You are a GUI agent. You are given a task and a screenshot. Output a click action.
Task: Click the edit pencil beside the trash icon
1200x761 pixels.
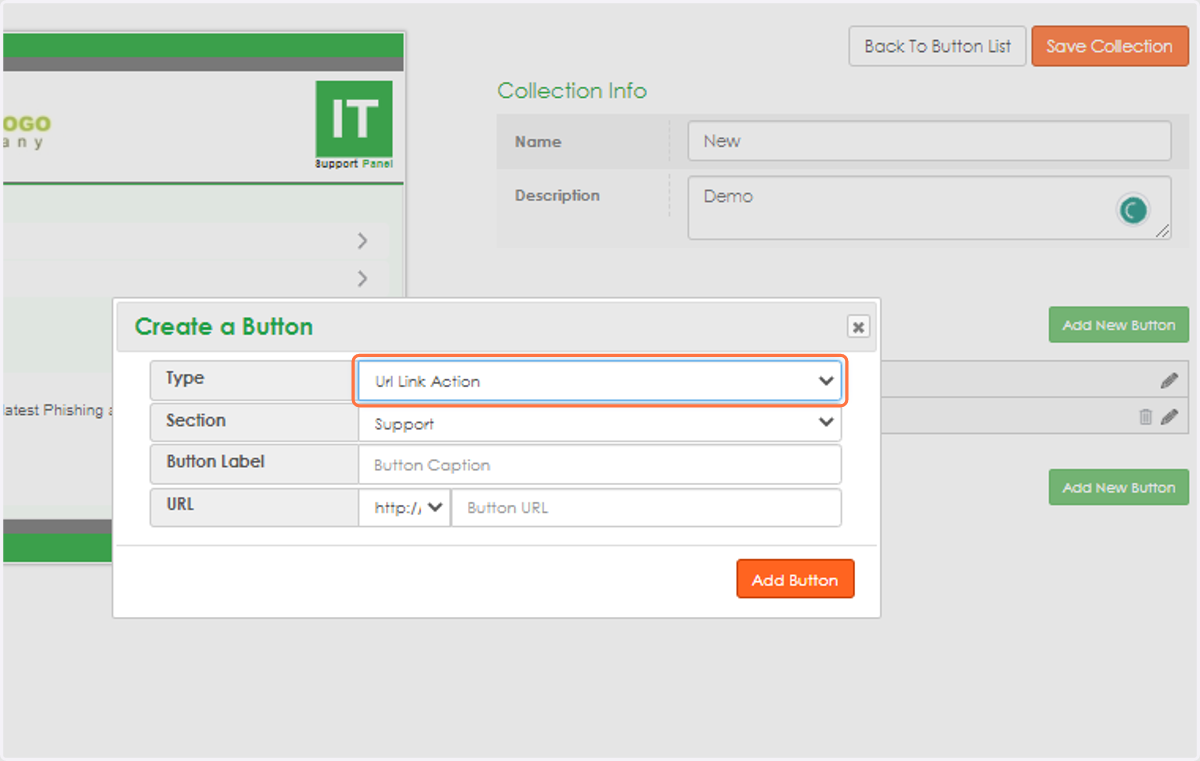[x=1169, y=417]
